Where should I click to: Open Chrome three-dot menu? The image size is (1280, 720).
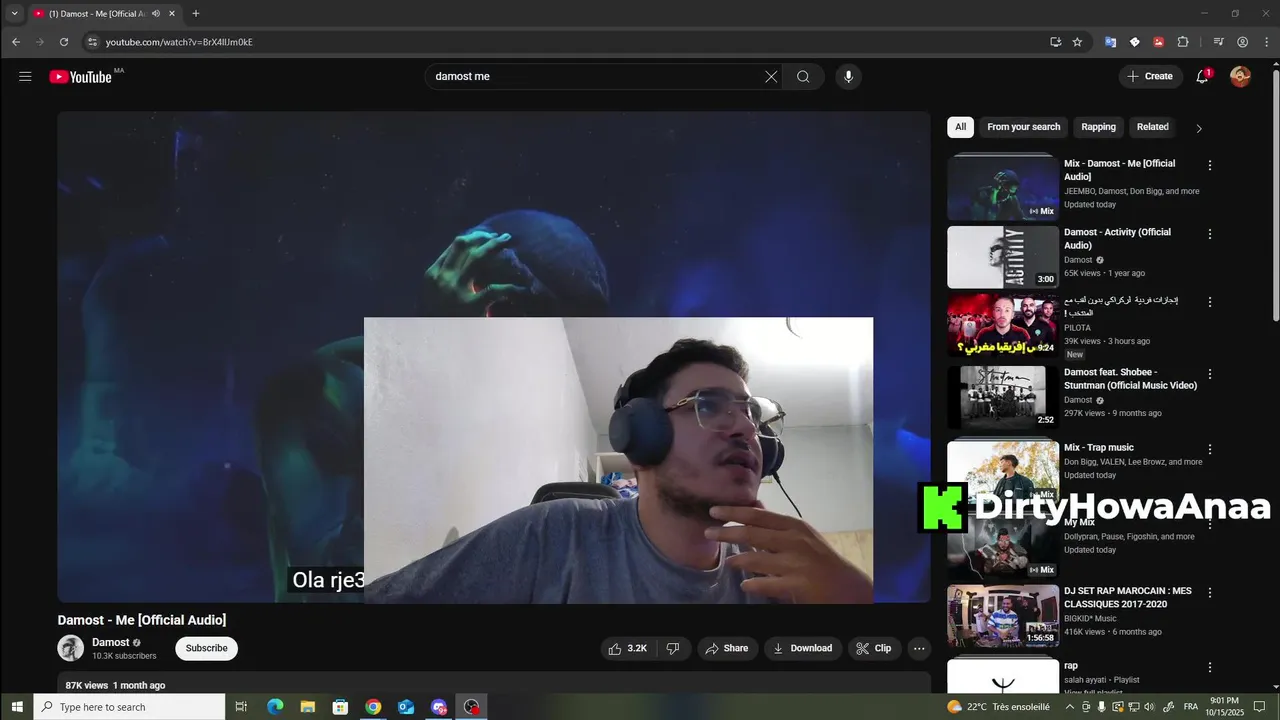point(1265,42)
